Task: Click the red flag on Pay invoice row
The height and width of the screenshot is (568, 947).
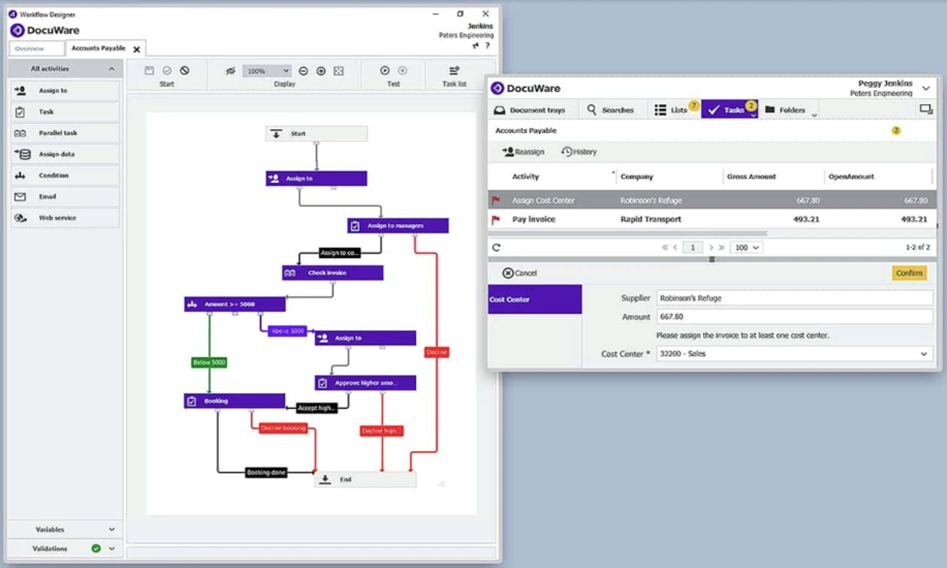Action: 496,219
